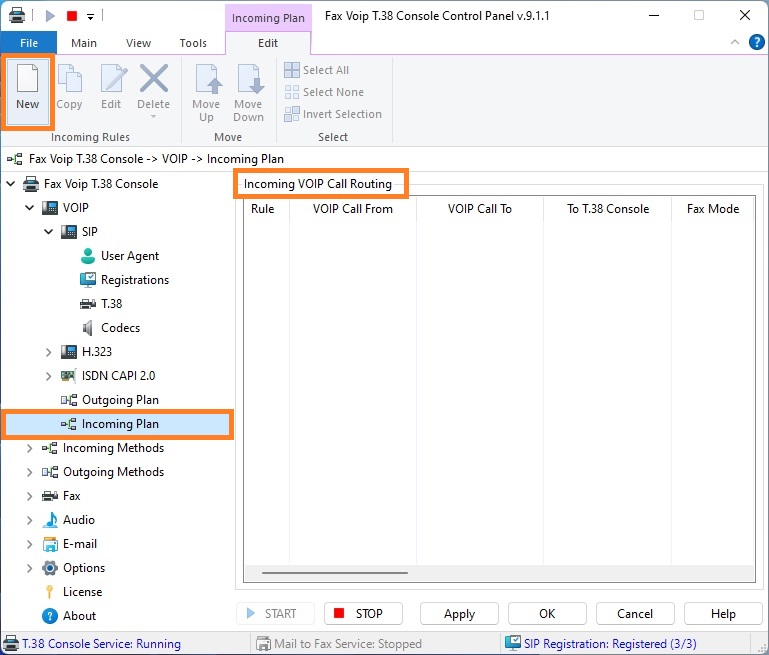The height and width of the screenshot is (655, 769).
Task: Click the Cancel button
Action: click(635, 614)
